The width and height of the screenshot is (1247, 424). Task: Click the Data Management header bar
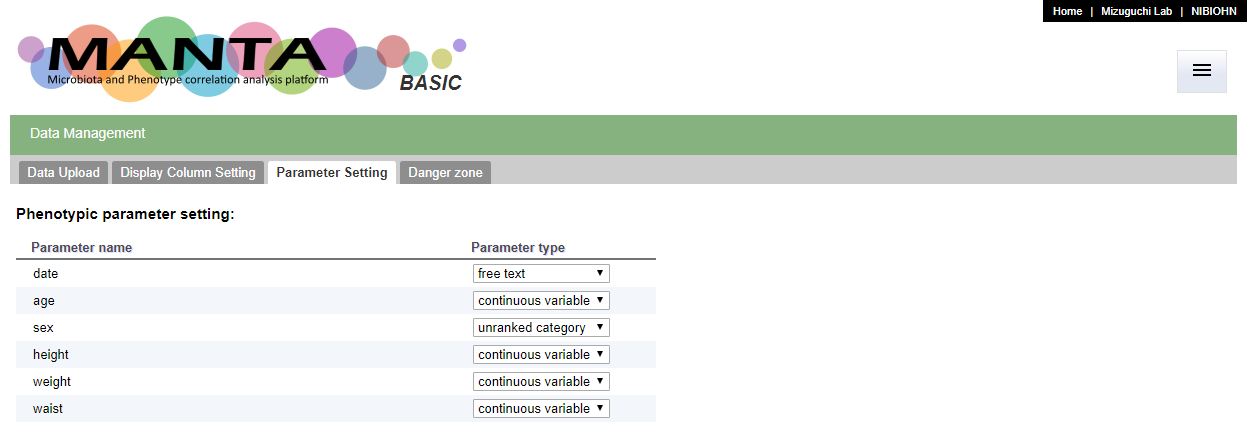coord(623,134)
